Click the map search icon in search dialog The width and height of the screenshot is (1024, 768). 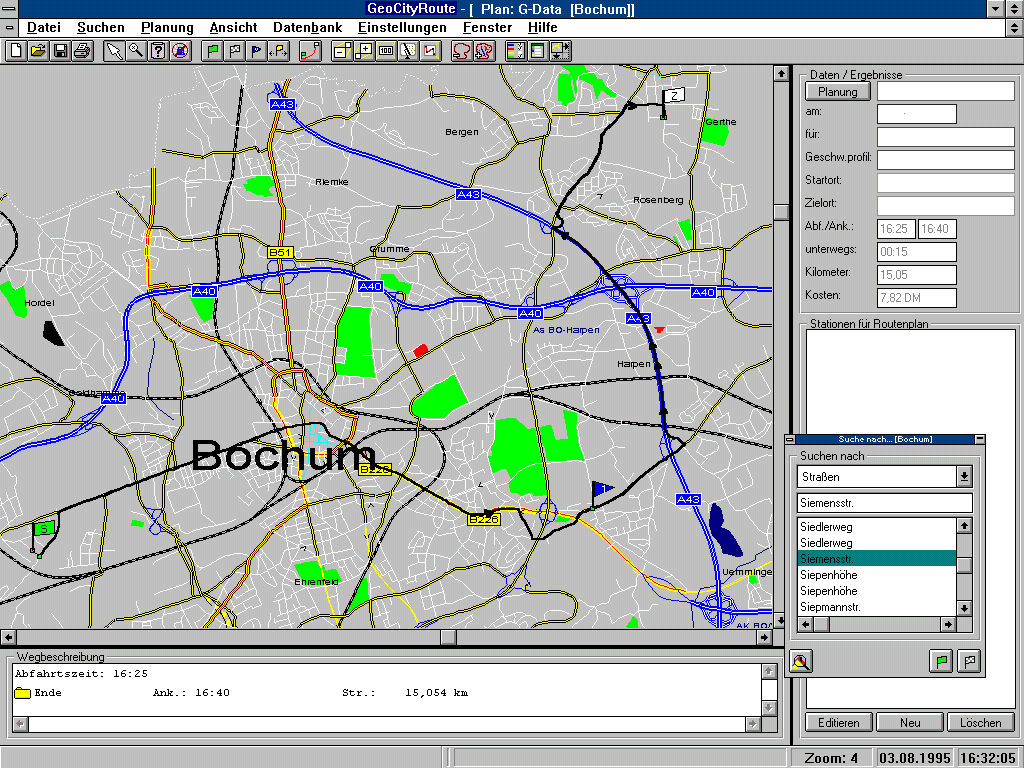[x=801, y=661]
